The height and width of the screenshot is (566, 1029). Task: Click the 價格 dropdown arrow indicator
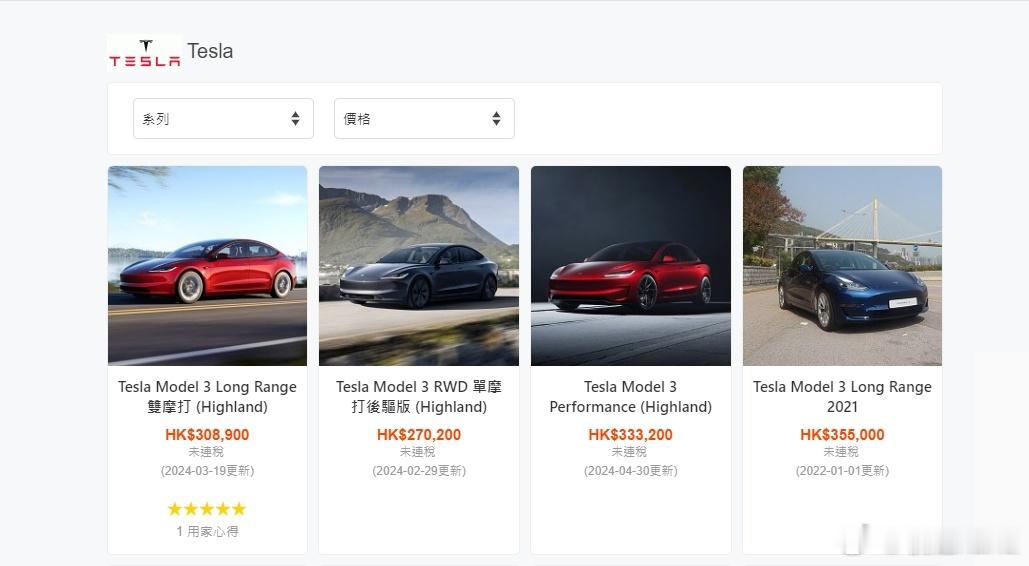496,118
